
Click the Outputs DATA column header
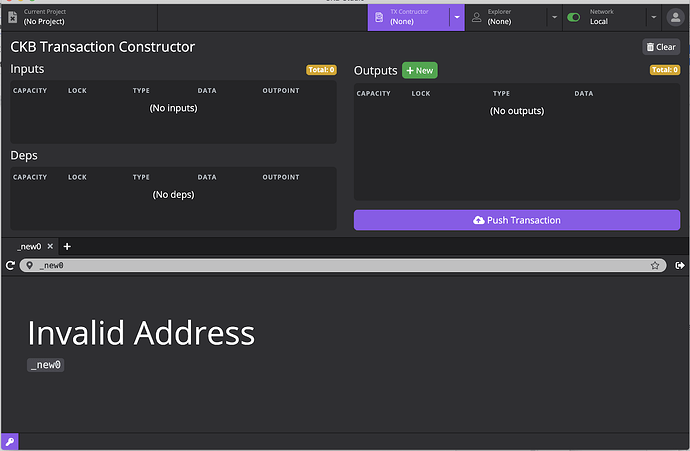point(584,94)
